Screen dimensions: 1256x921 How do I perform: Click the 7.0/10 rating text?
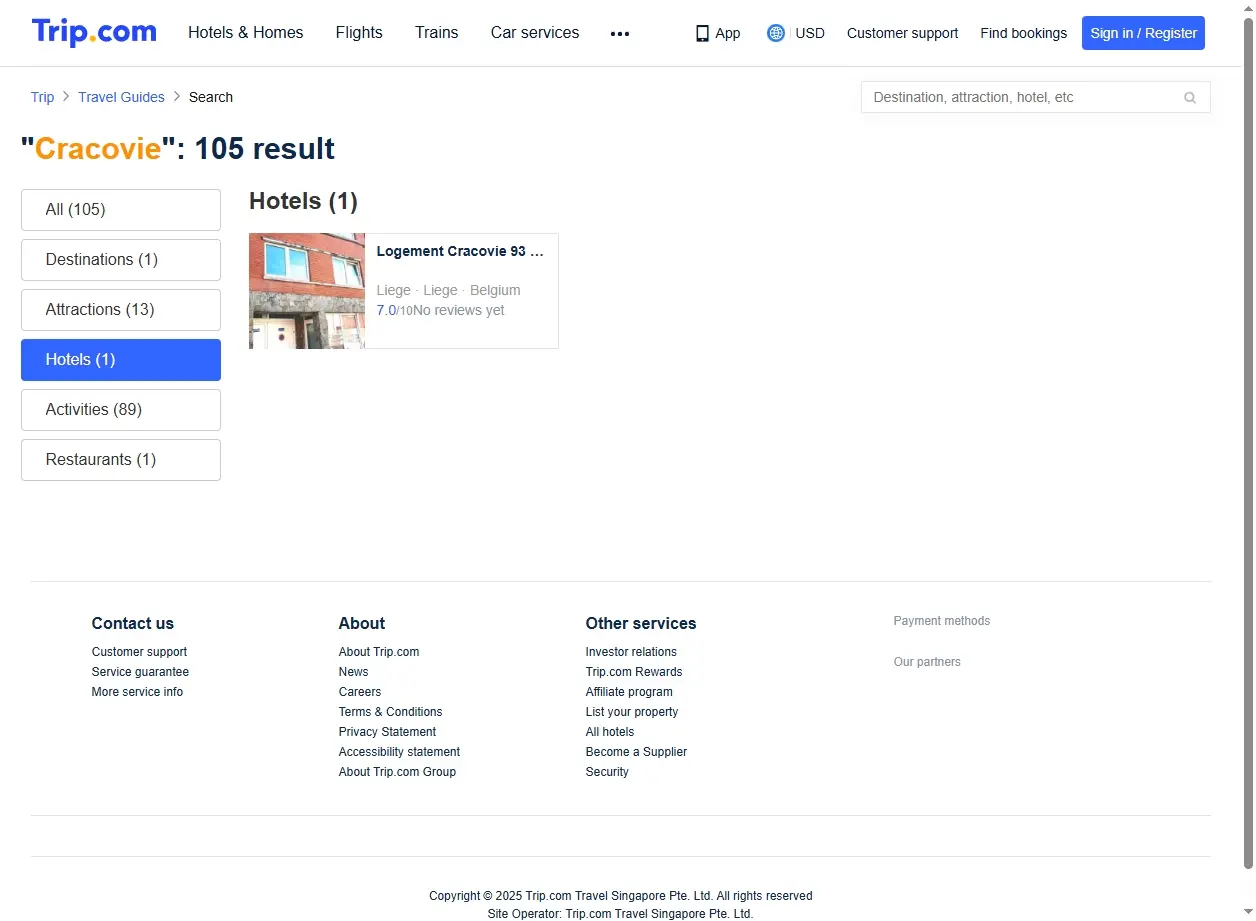point(394,310)
